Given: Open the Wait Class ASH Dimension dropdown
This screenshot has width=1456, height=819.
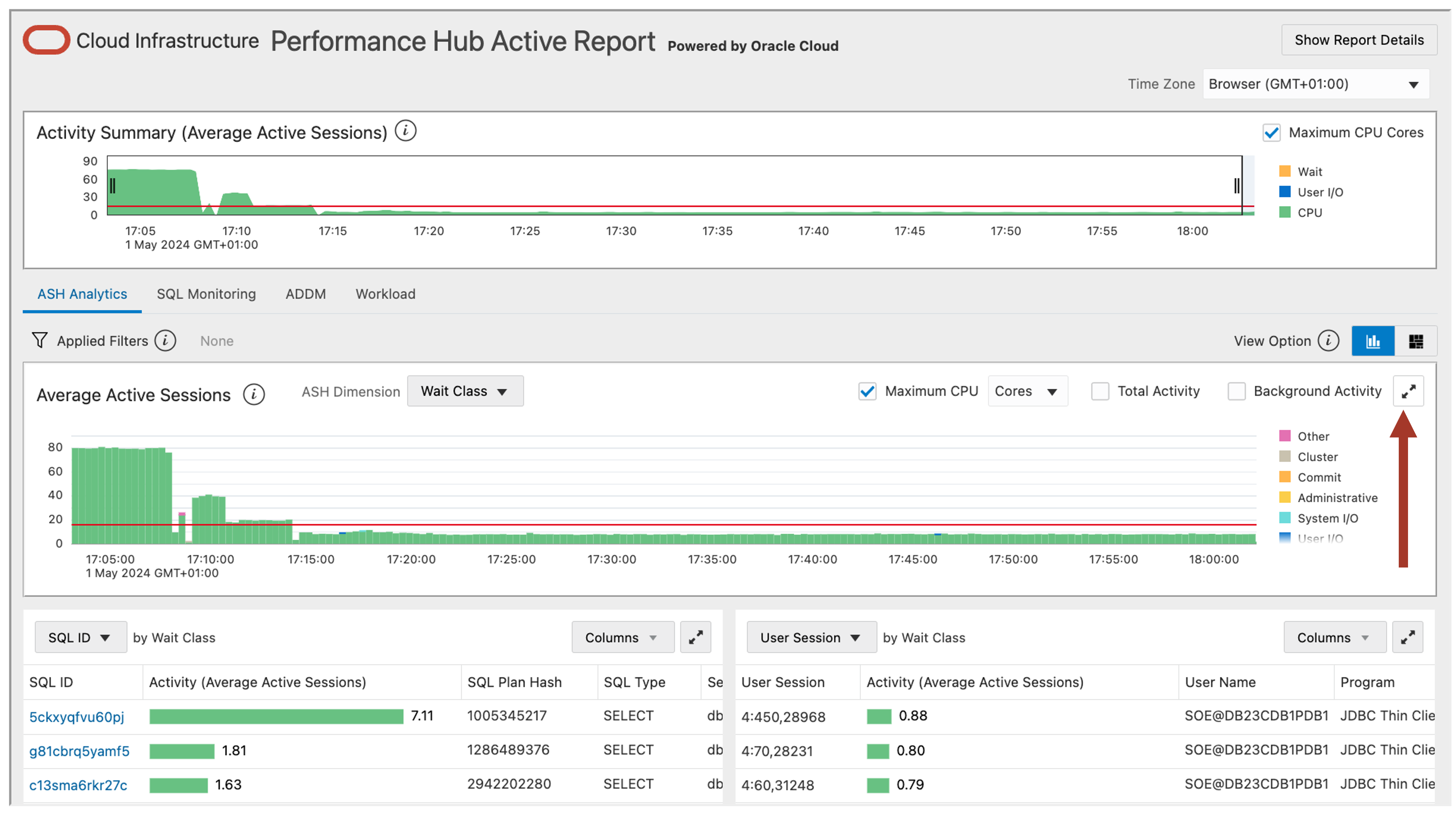Looking at the screenshot, I should pos(465,390).
